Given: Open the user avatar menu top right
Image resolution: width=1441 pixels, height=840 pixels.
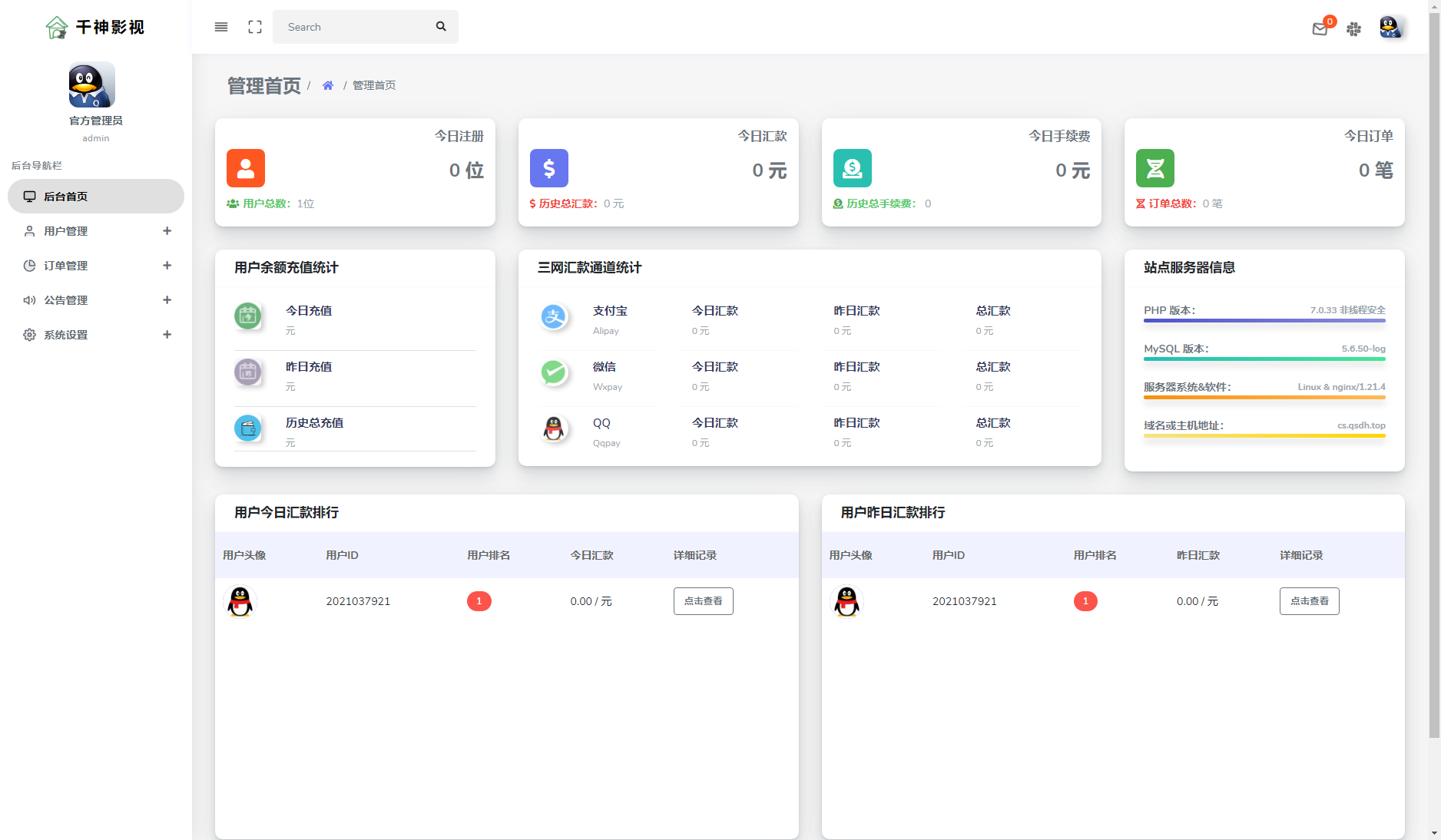Looking at the screenshot, I should [1391, 27].
